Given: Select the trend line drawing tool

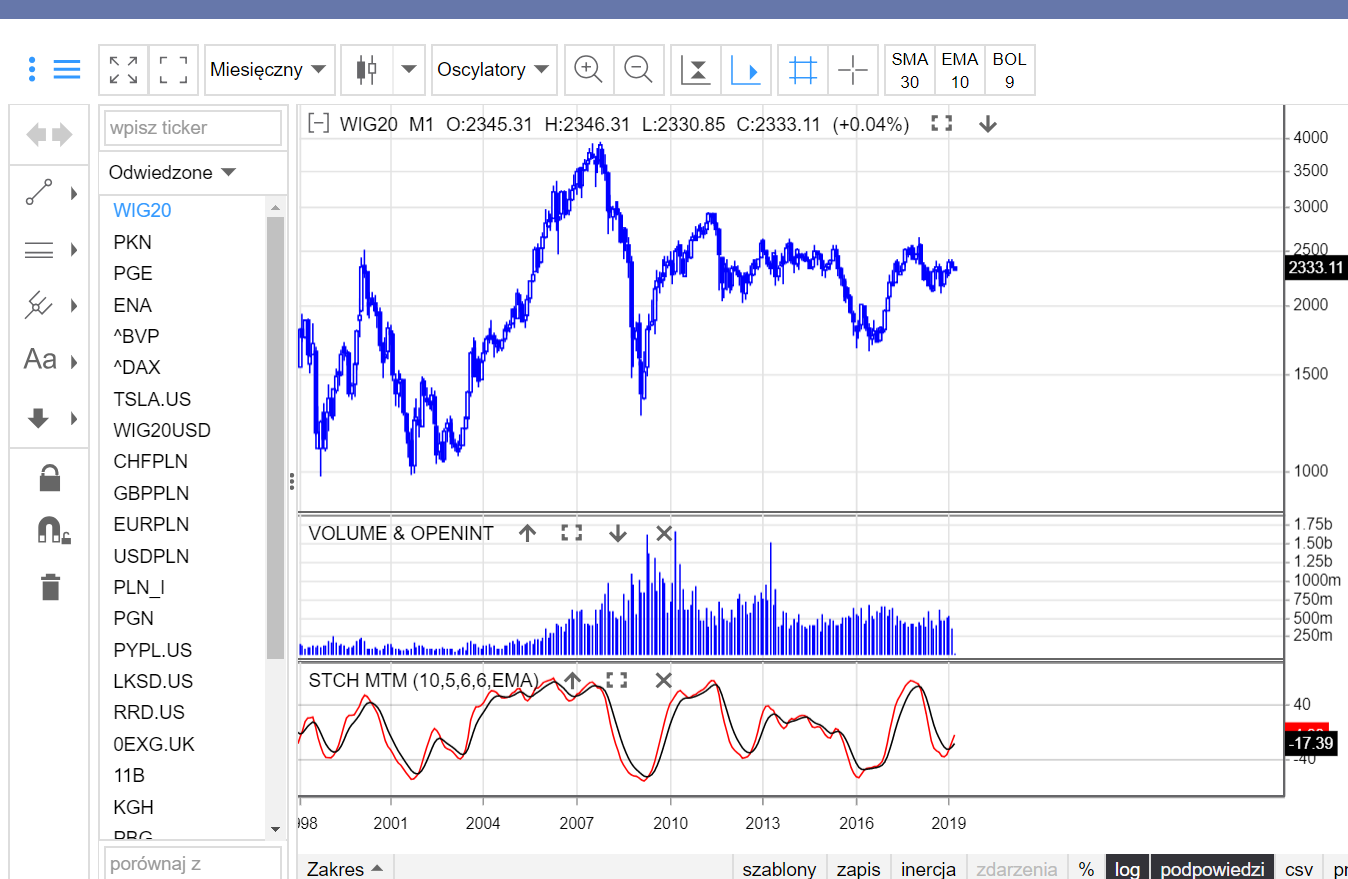Looking at the screenshot, I should coord(40,193).
